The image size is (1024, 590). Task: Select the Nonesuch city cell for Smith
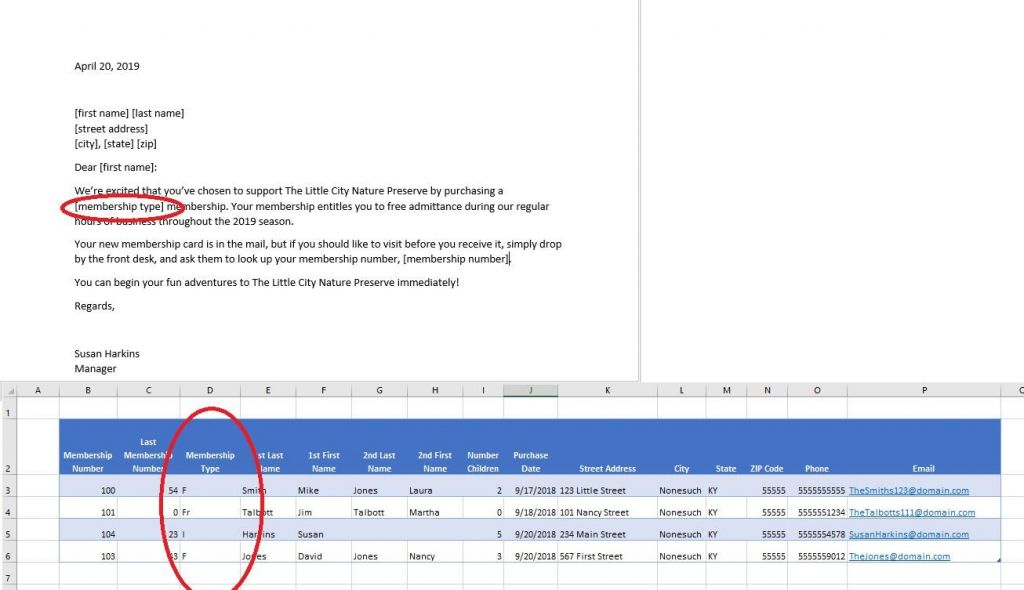point(681,490)
